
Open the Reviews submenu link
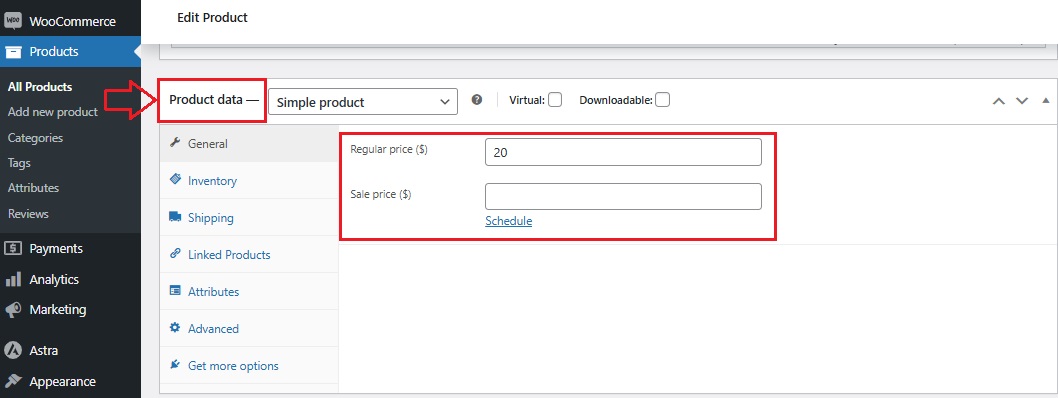coord(28,214)
